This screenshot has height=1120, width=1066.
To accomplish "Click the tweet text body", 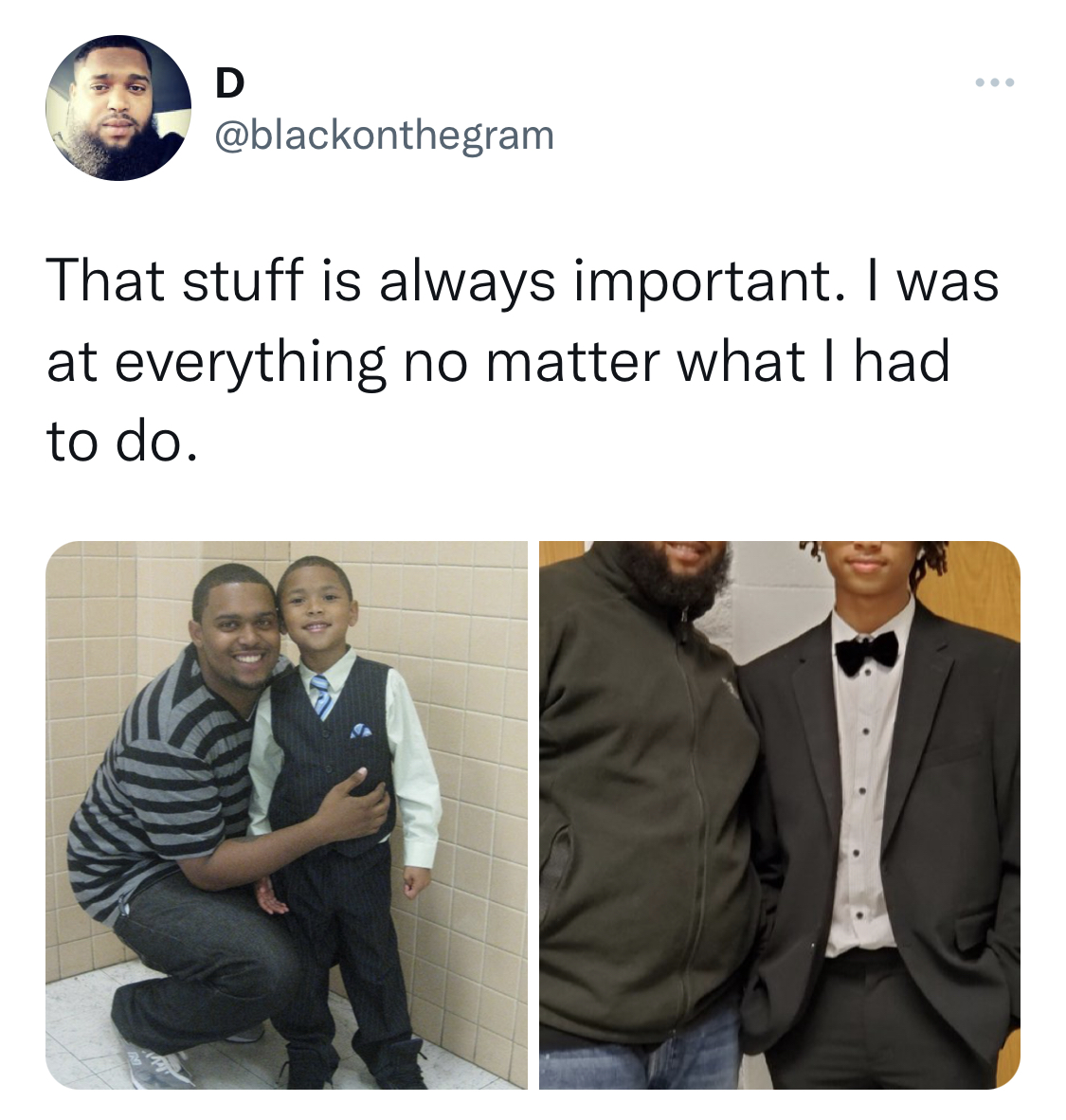I will (x=522, y=361).
